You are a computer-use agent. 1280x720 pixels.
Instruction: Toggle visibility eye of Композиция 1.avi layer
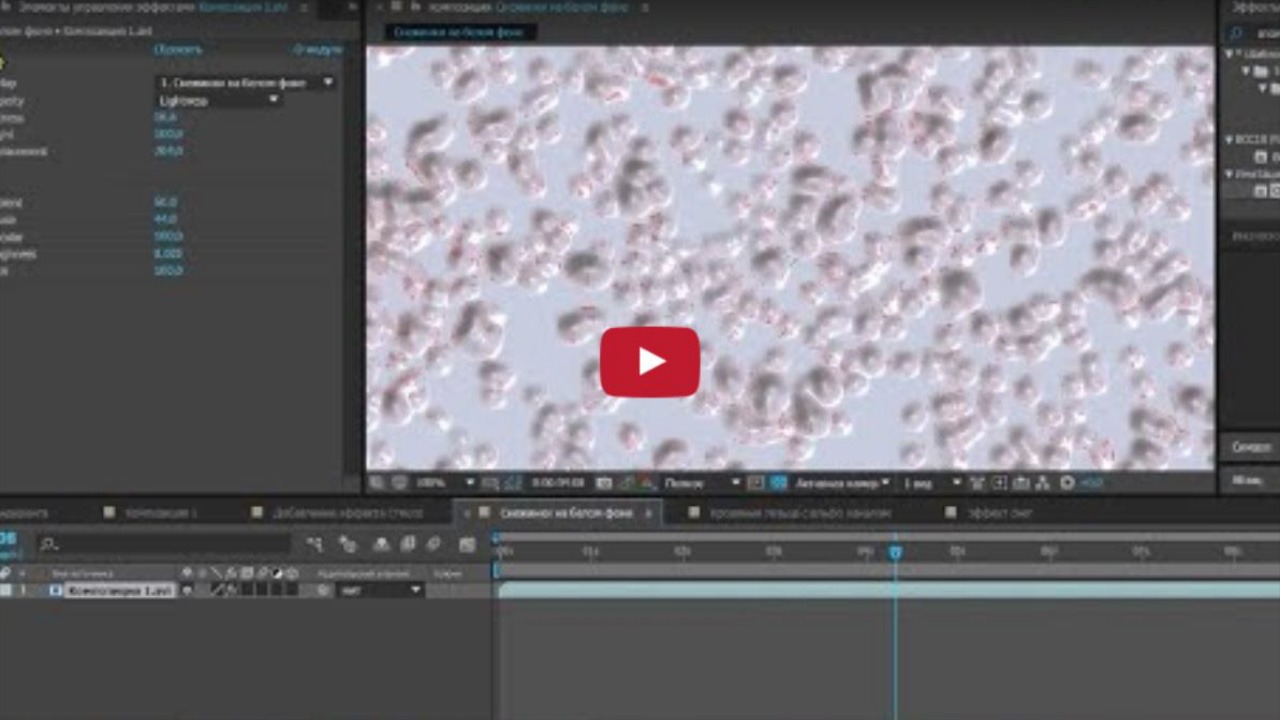[x=5, y=590]
